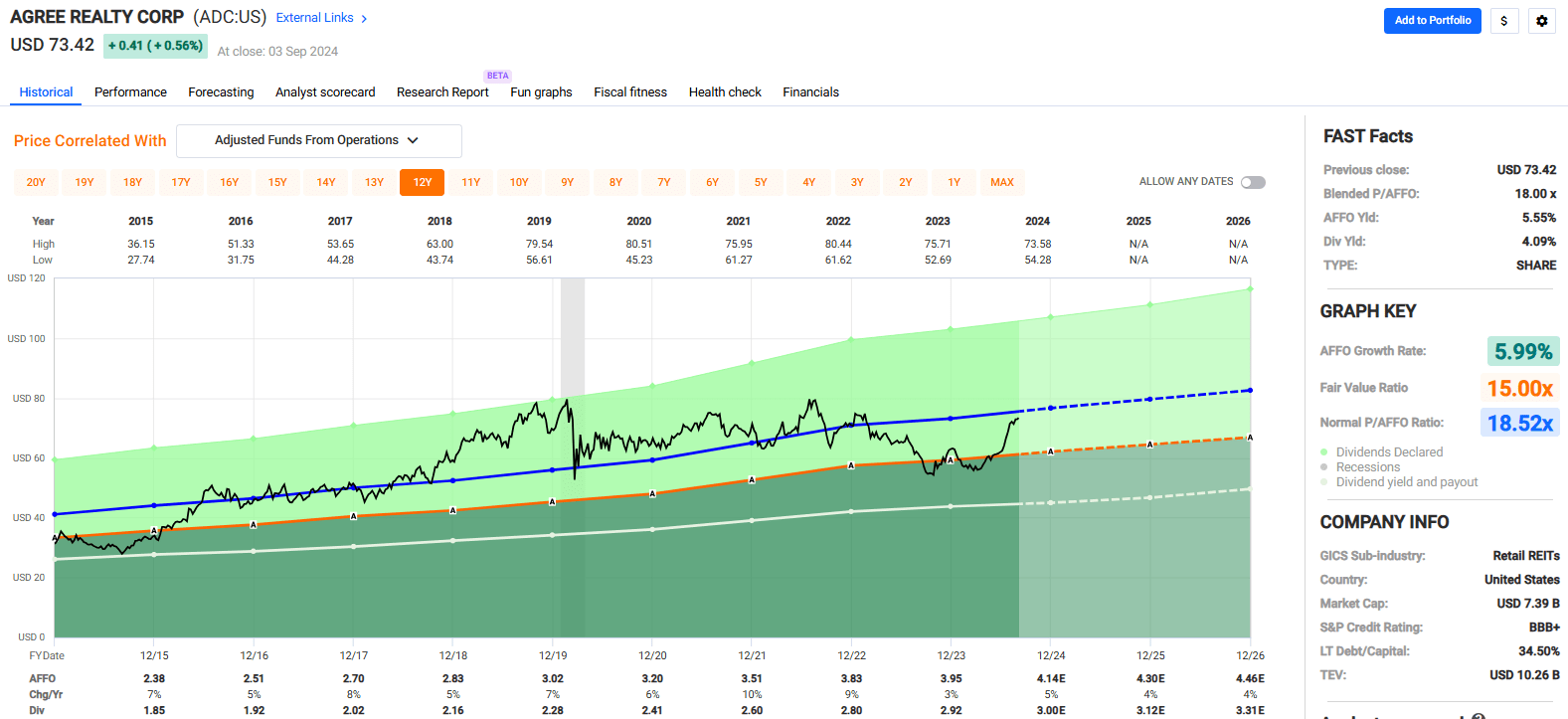The width and height of the screenshot is (1568, 719).
Task: Select the MAX time range
Action: [1002, 182]
